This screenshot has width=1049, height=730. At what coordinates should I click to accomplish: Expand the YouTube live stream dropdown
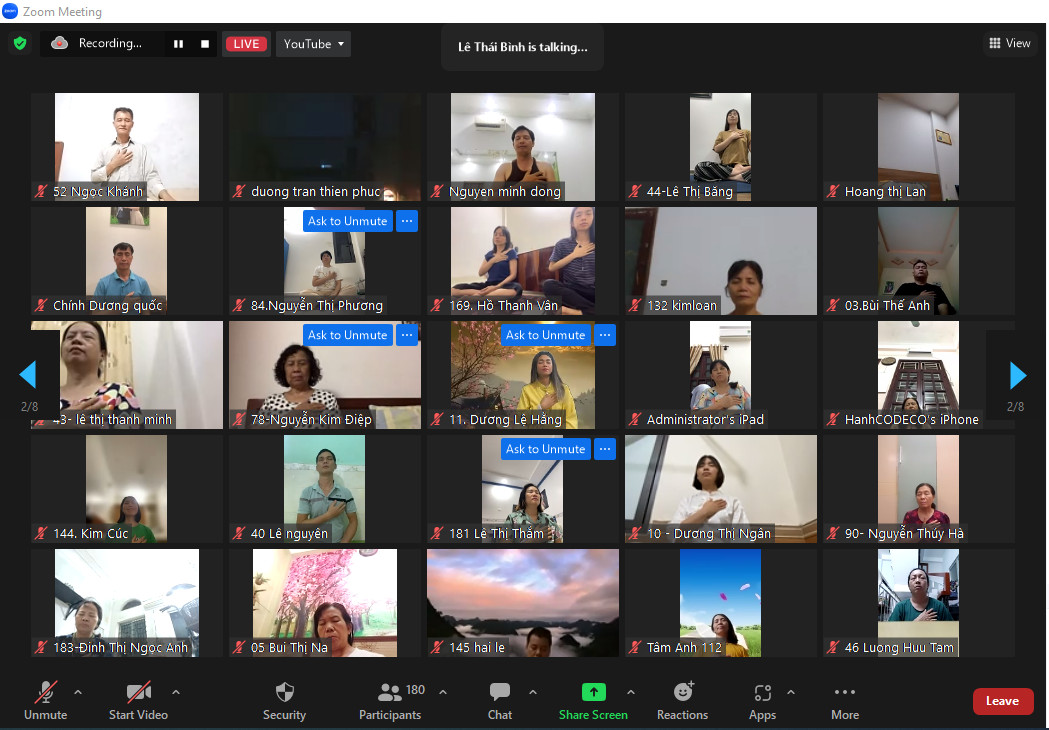coord(313,44)
